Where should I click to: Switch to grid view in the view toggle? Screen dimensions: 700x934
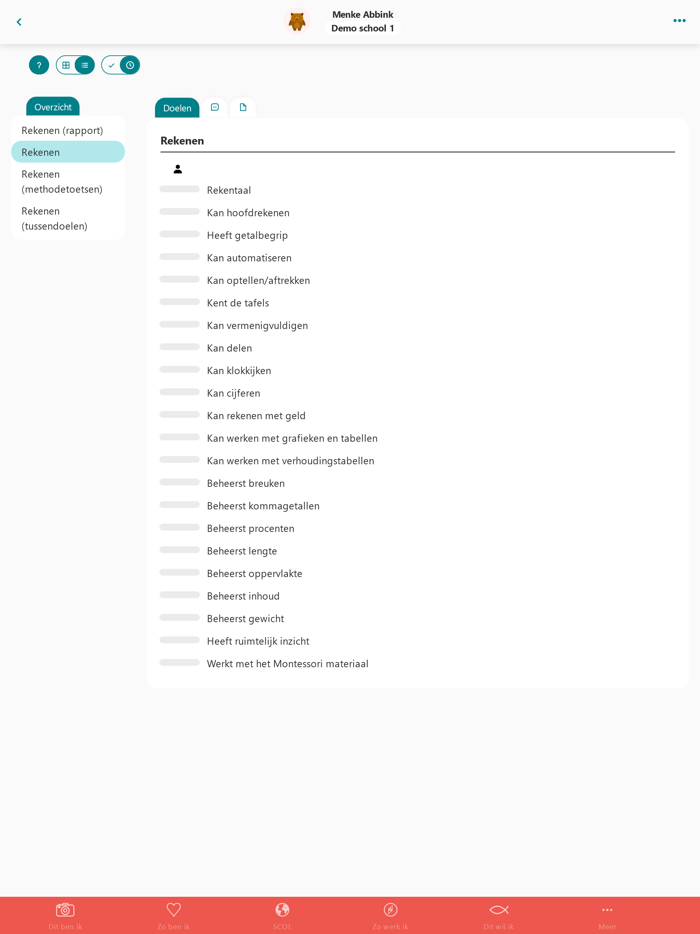66,64
